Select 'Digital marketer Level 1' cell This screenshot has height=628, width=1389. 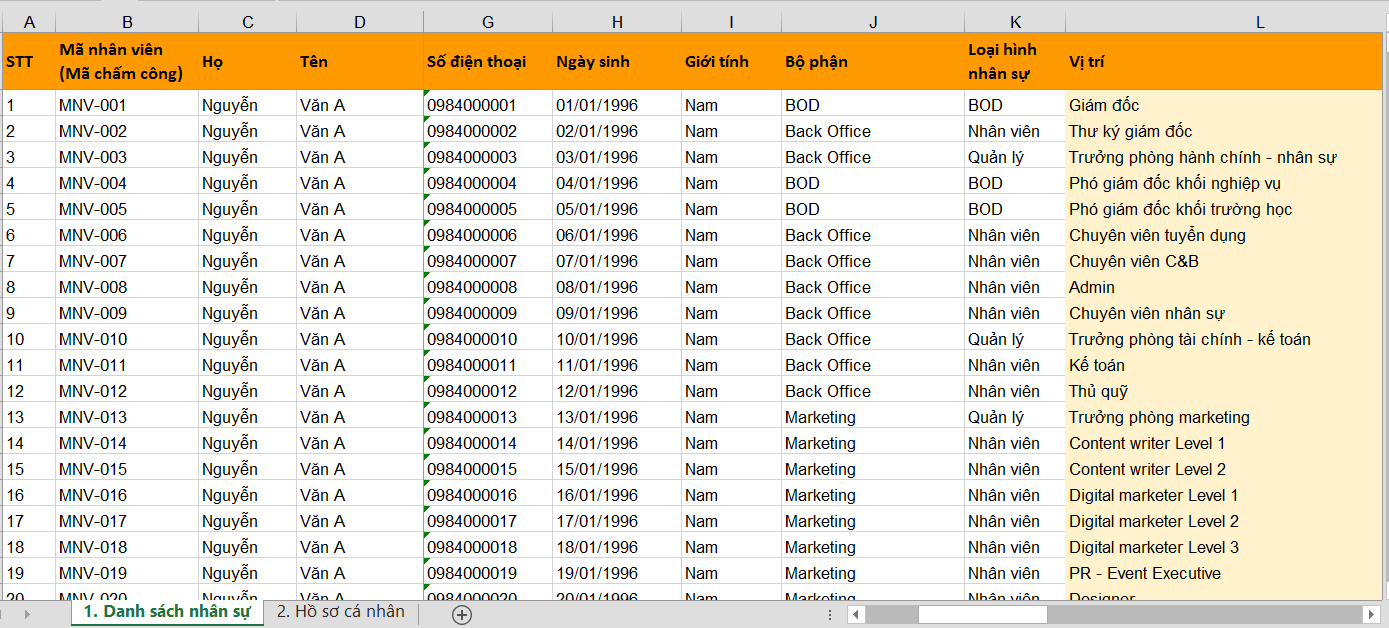pos(1224,495)
